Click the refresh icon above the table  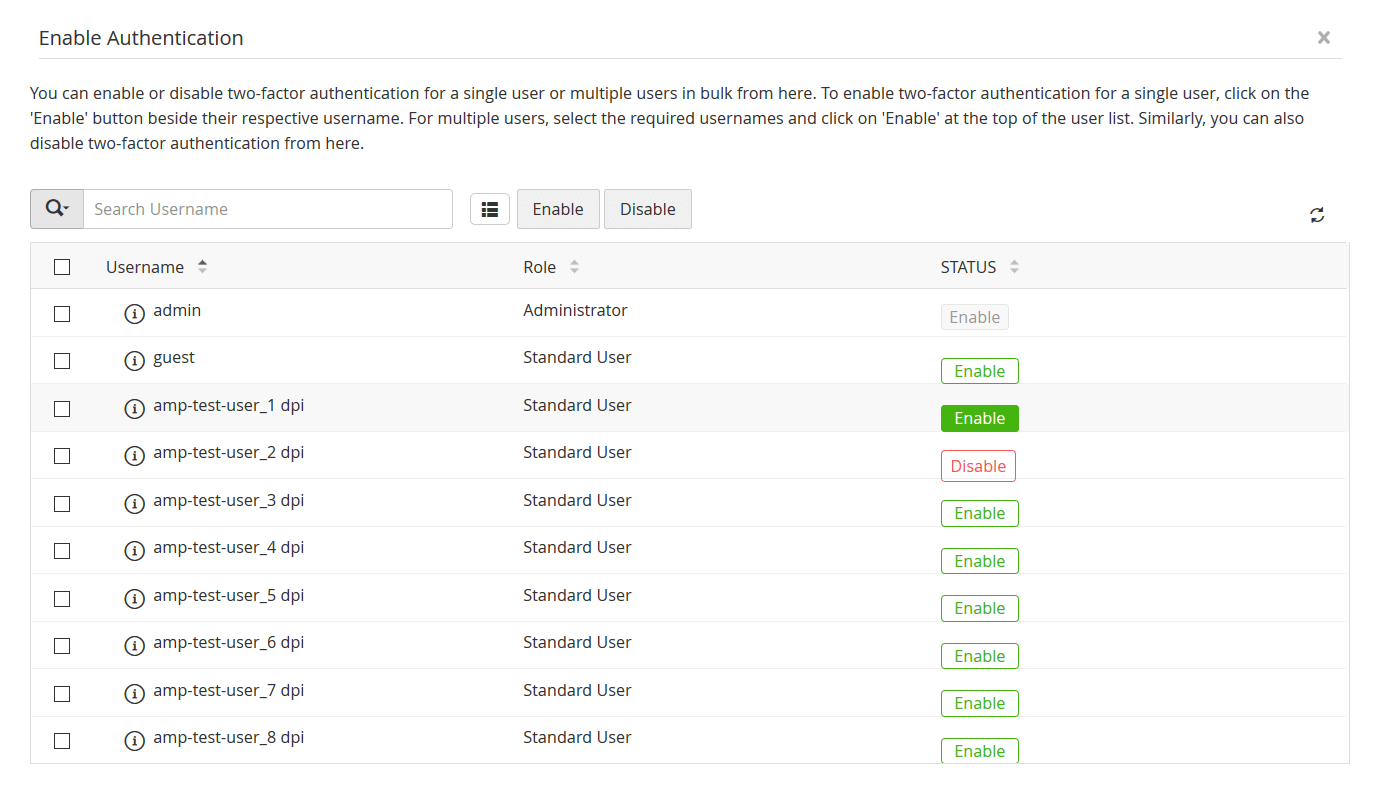click(1317, 215)
